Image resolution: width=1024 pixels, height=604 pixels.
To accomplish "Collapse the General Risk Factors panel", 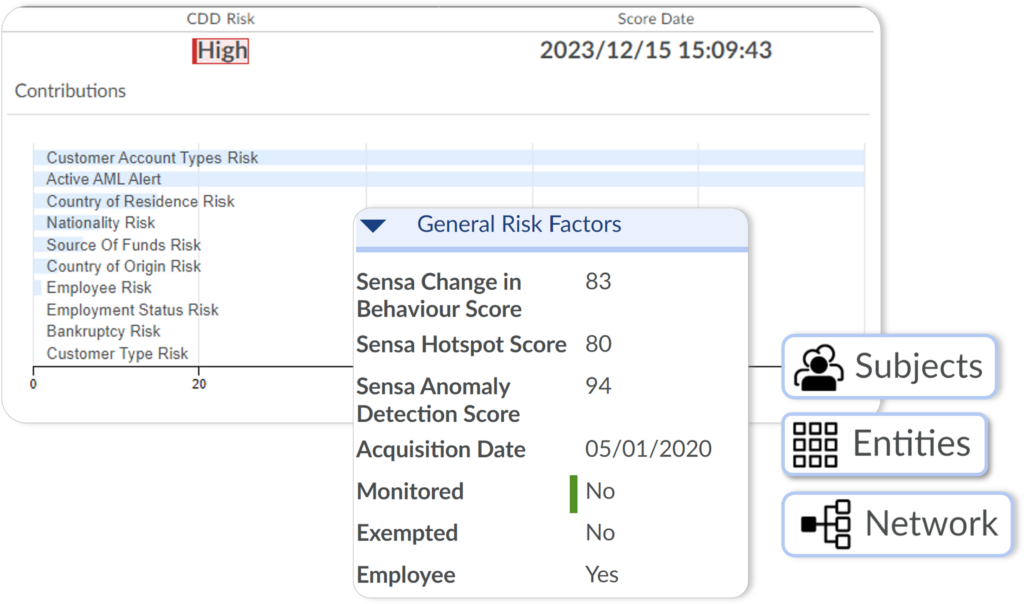I will (x=374, y=224).
